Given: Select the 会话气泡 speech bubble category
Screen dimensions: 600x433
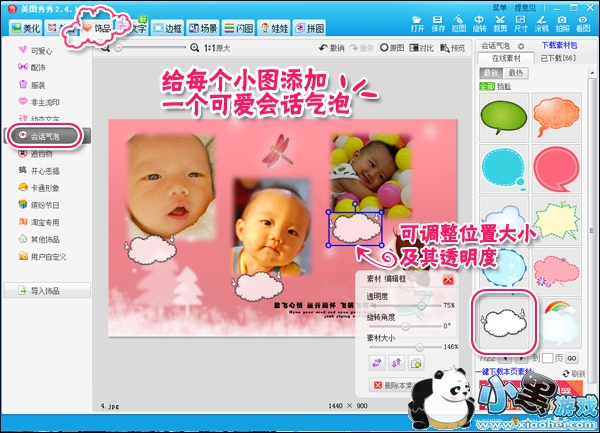Looking at the screenshot, I should pyautogui.click(x=45, y=136).
